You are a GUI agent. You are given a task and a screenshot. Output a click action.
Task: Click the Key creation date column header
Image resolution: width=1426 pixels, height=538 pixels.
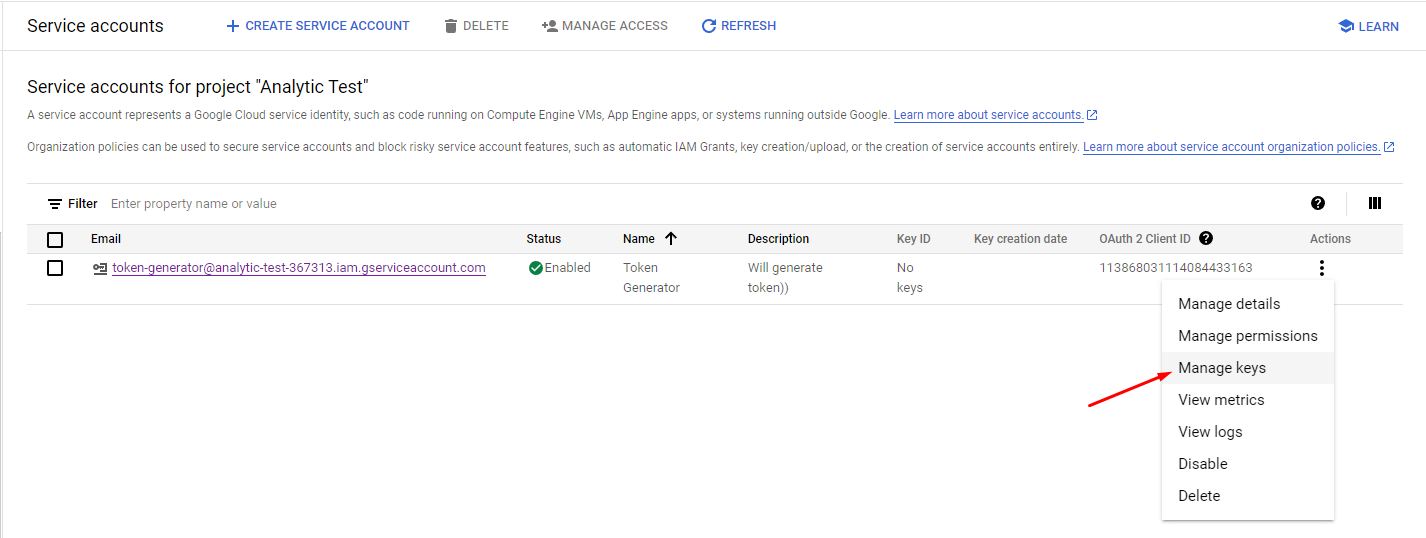pos(1020,239)
